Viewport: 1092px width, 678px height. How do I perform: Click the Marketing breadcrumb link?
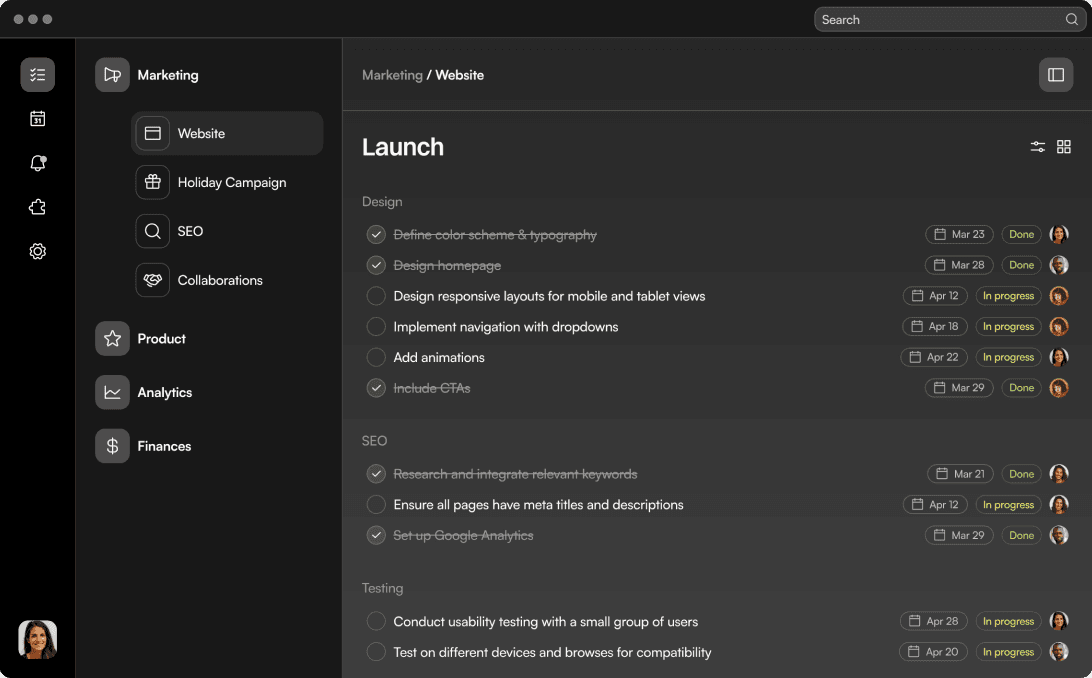pyautogui.click(x=391, y=74)
